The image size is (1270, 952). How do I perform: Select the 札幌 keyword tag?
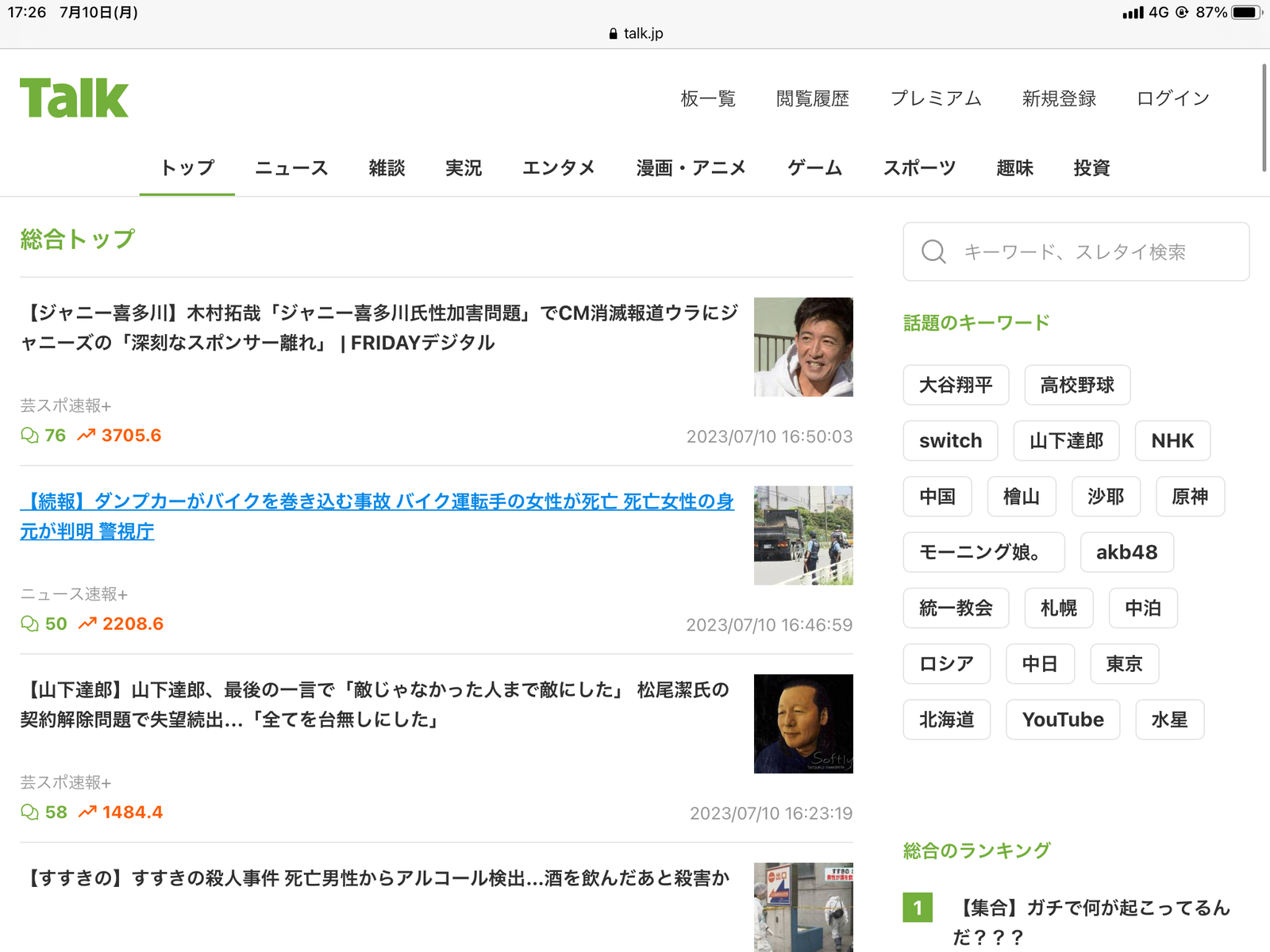click(x=1059, y=608)
